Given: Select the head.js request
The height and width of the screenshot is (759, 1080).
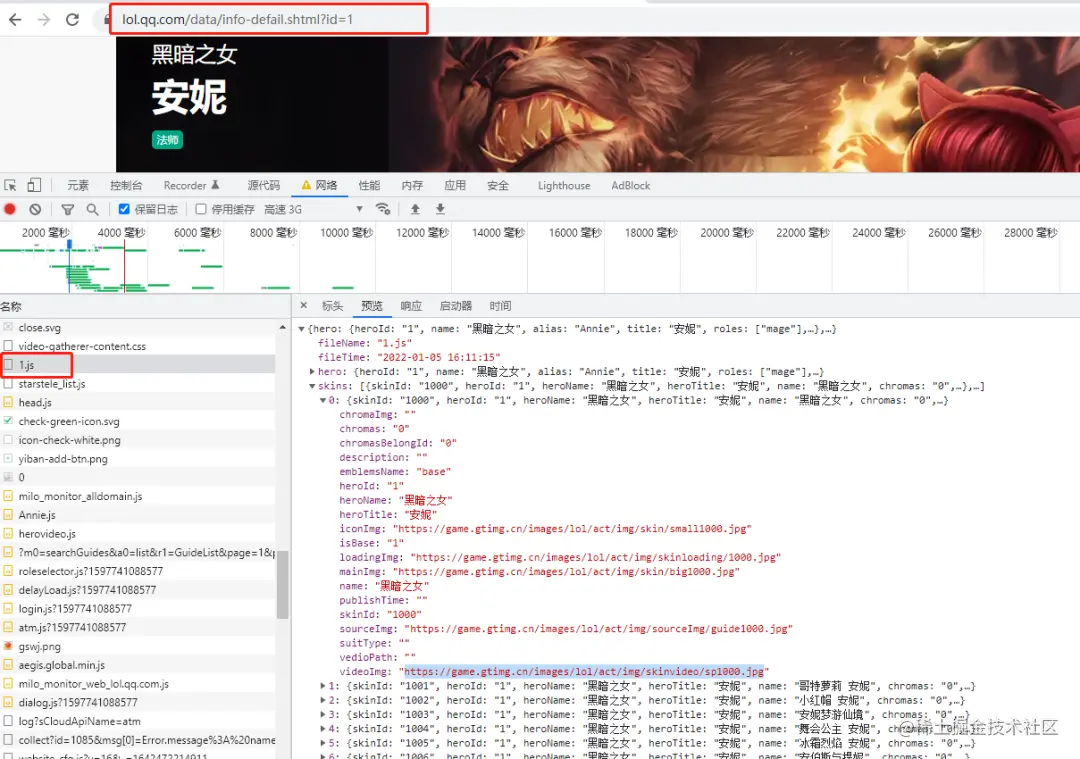Looking at the screenshot, I should pyautogui.click(x=138, y=402).
